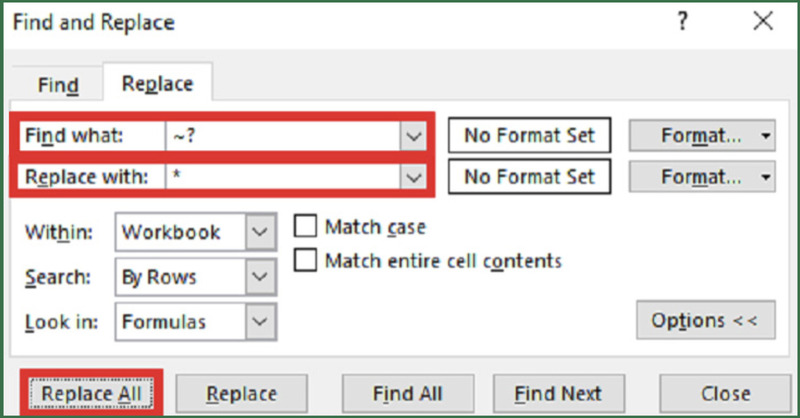
Task: Switch to the Find tab
Action: coord(58,85)
